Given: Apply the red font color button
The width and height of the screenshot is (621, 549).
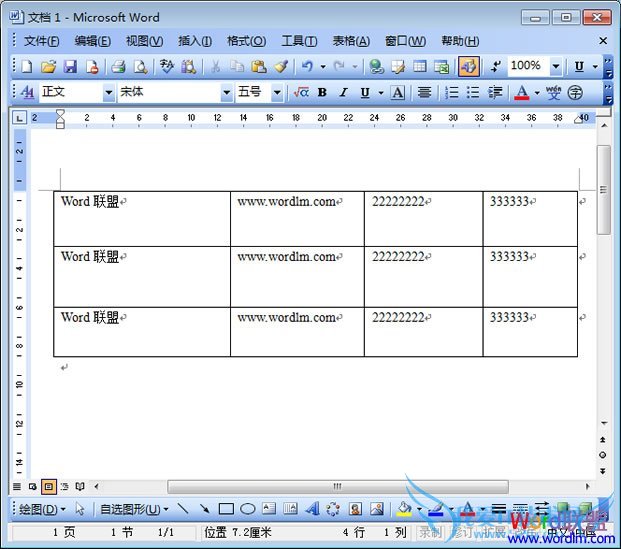Looking at the screenshot, I should click(x=522, y=92).
